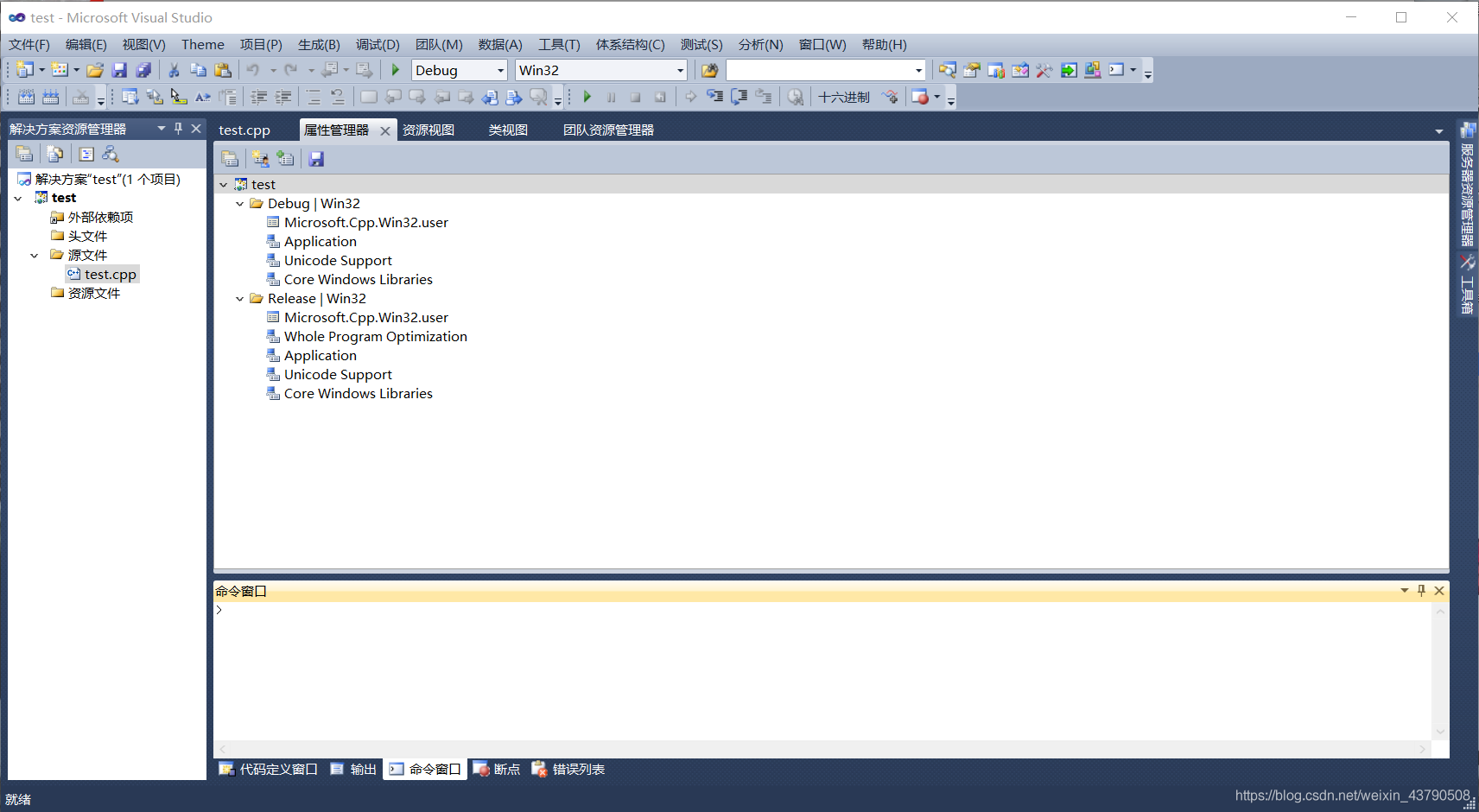The width and height of the screenshot is (1479, 812).
Task: Click the Properties icon in Solution Explorer toolbar
Action: [x=24, y=154]
